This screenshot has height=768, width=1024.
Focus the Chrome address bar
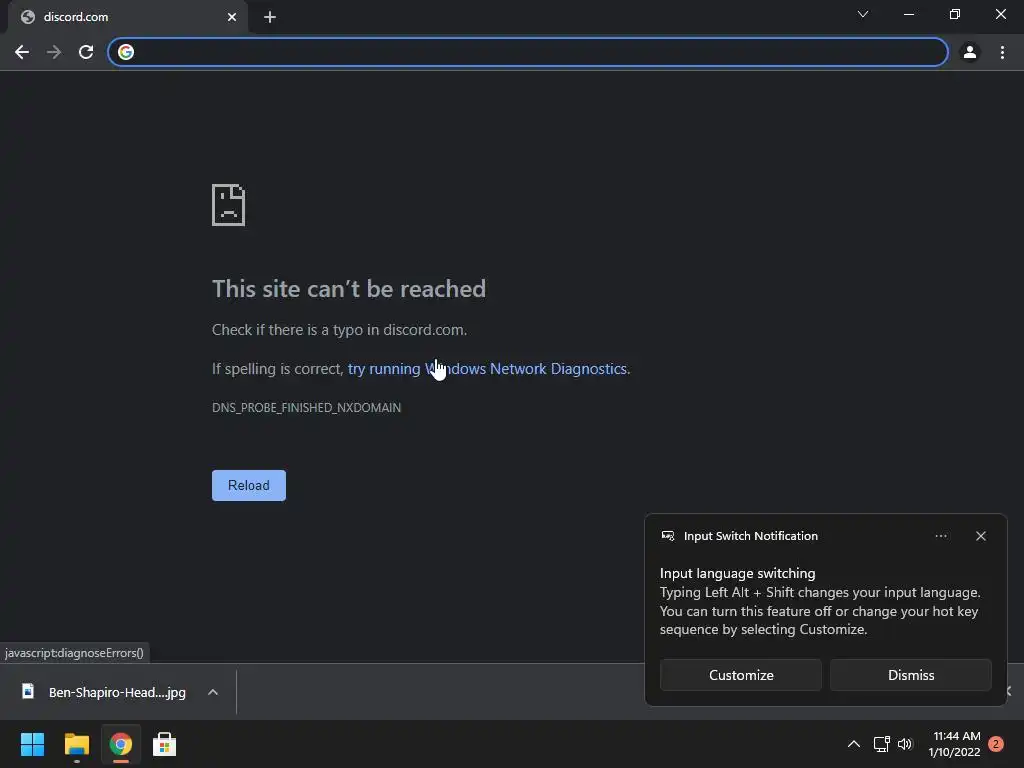point(528,52)
